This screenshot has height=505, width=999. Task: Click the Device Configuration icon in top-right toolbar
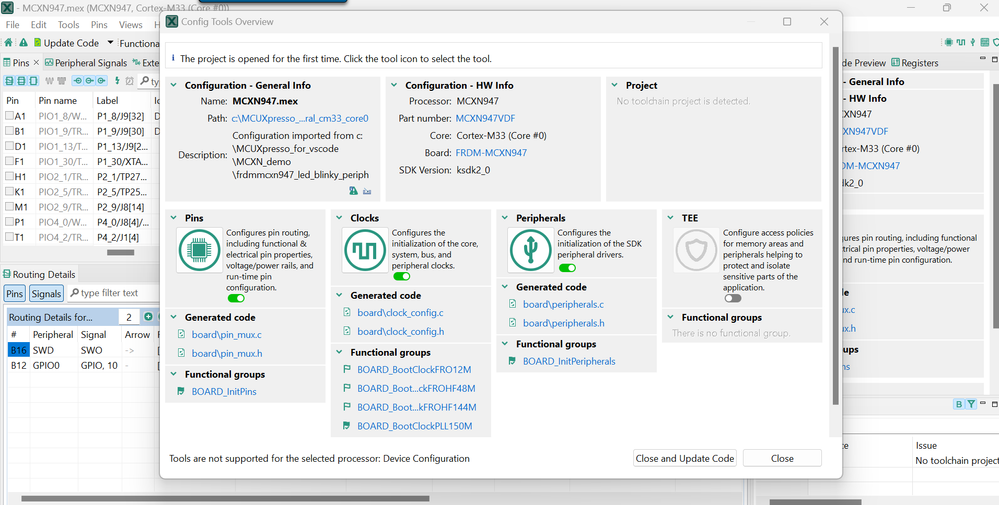[985, 43]
